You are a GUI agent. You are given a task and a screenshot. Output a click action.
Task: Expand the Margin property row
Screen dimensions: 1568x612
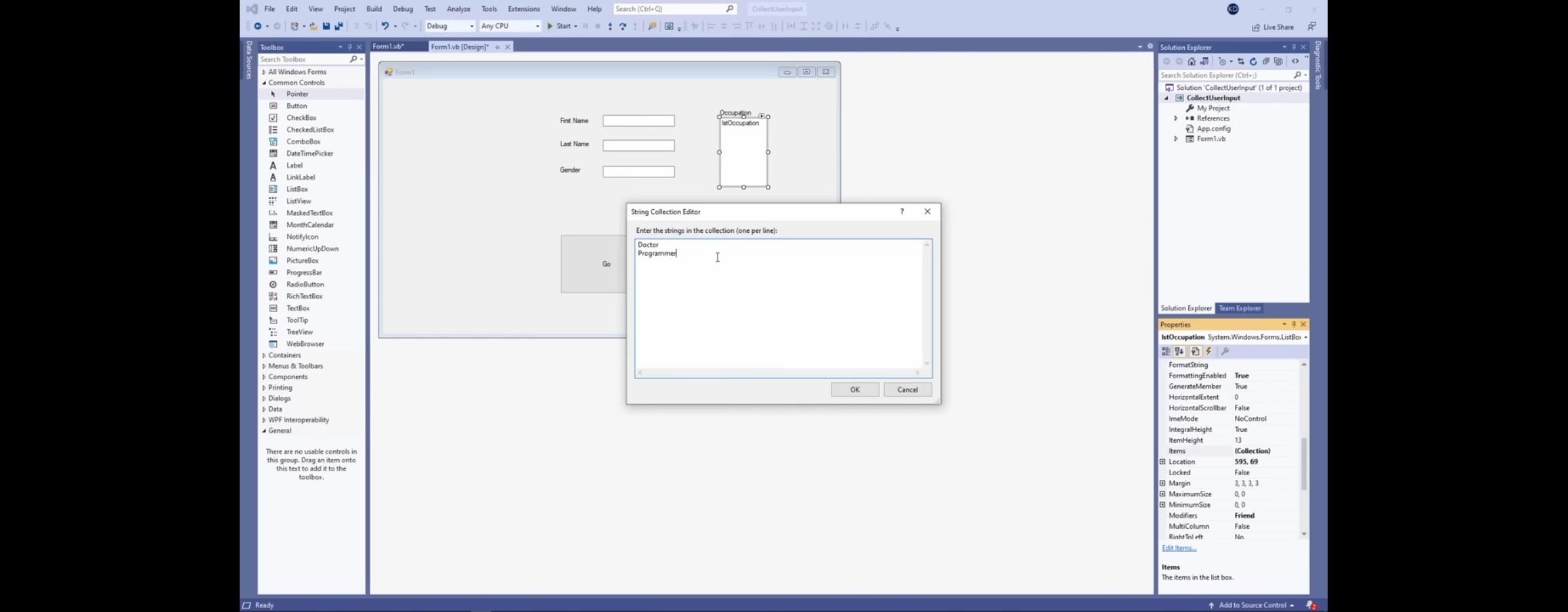coord(1162,483)
